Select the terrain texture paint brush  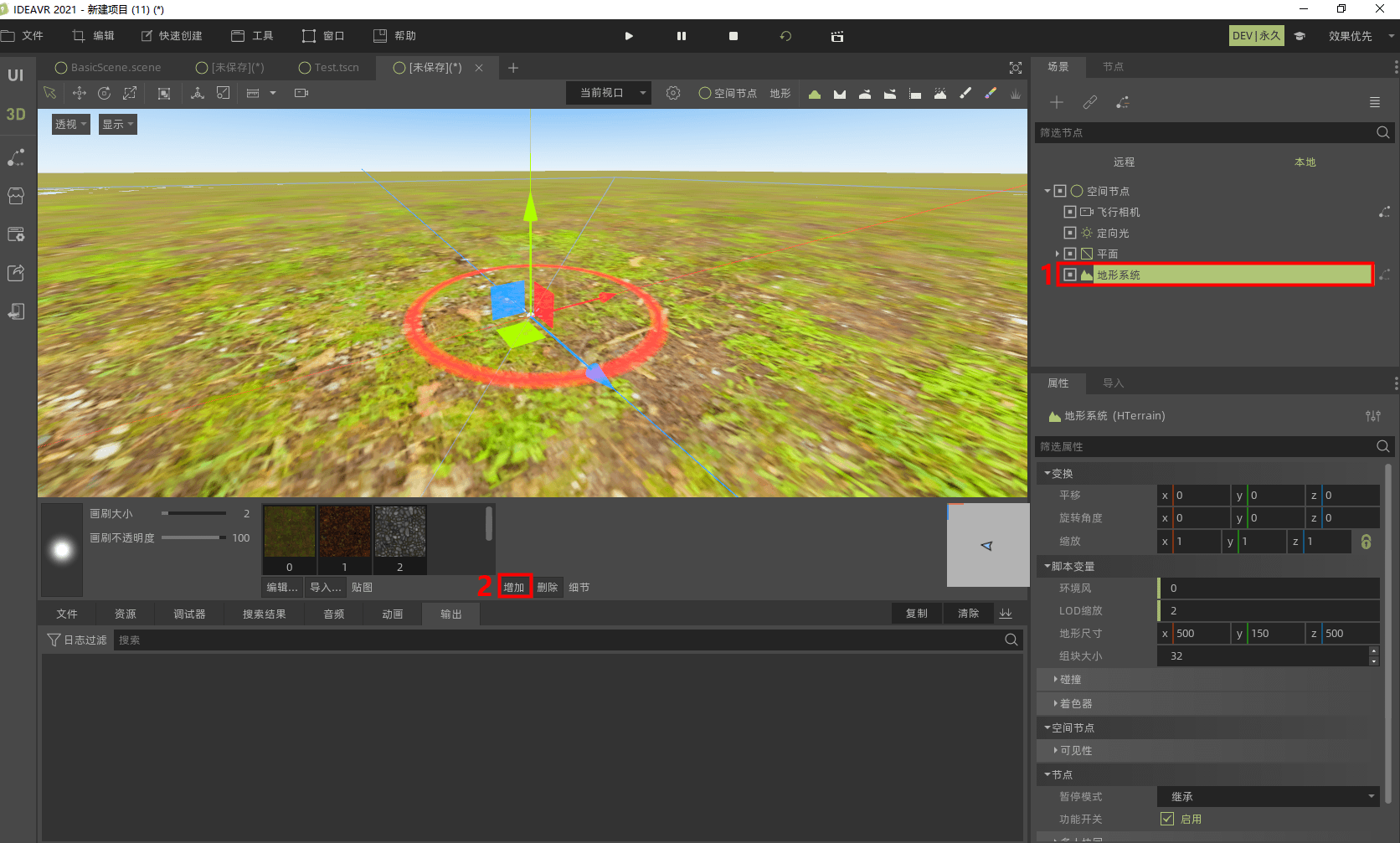965,94
